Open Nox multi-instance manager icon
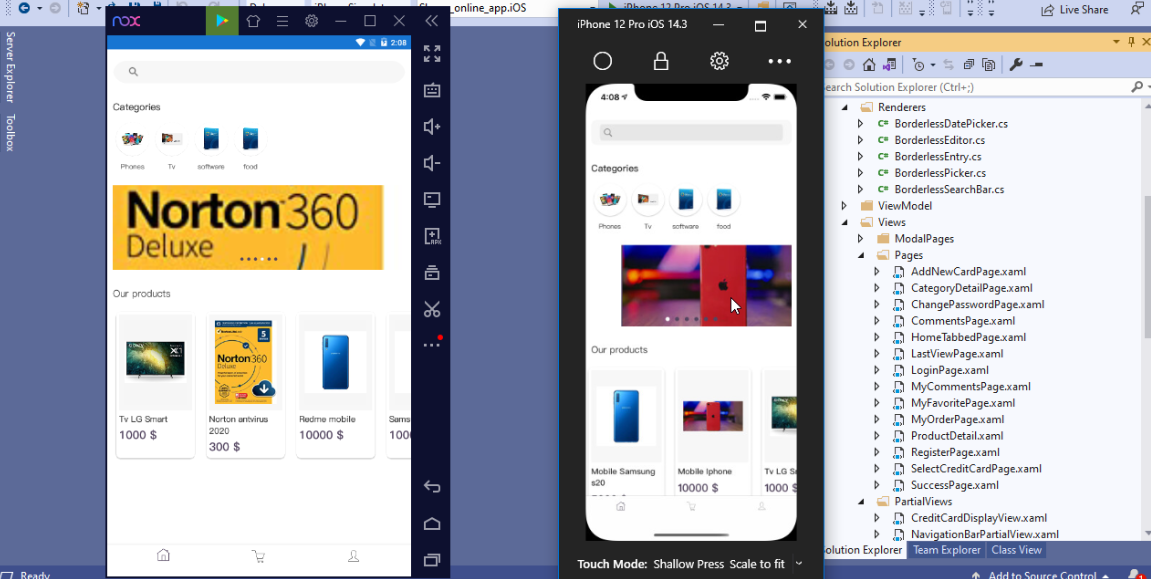1151x579 pixels. tap(432, 273)
